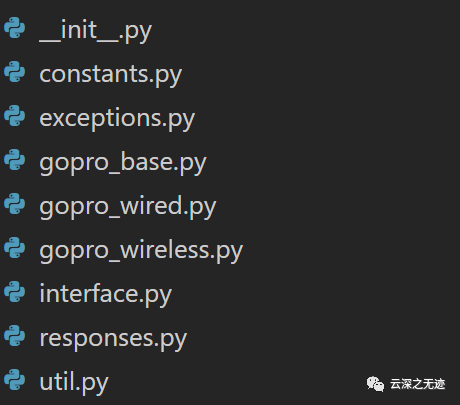Click Python icon beside gopro_wired.py
The image size is (460, 405).
pos(15,203)
